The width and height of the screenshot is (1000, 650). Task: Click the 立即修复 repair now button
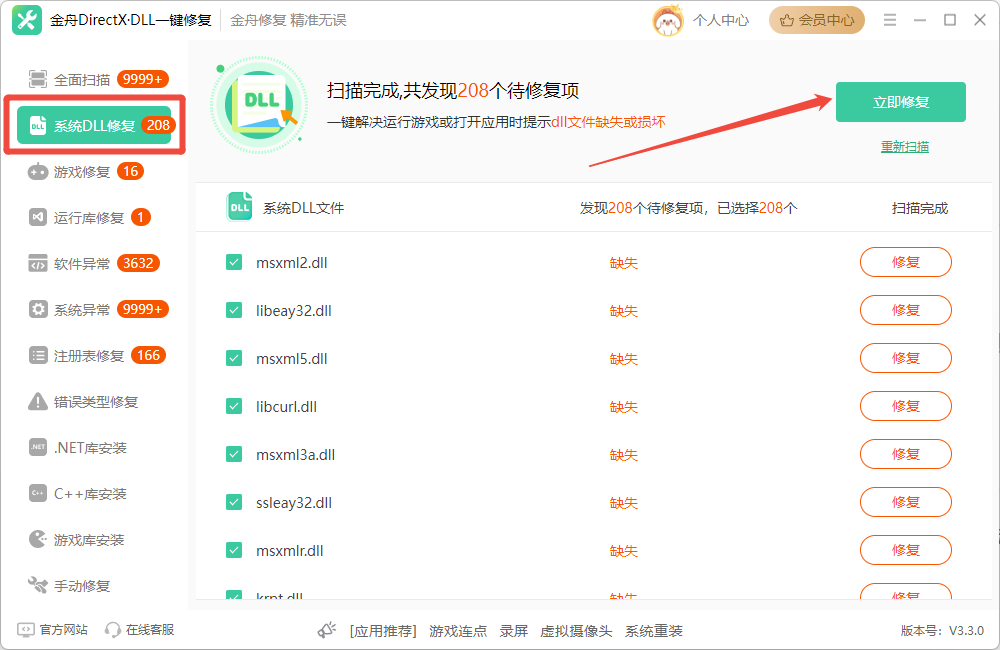click(x=903, y=101)
